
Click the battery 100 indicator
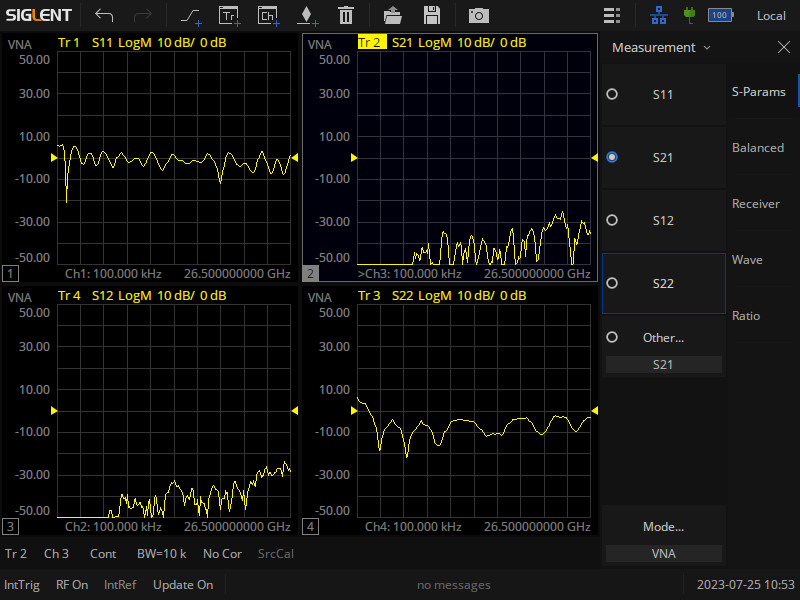coord(720,15)
